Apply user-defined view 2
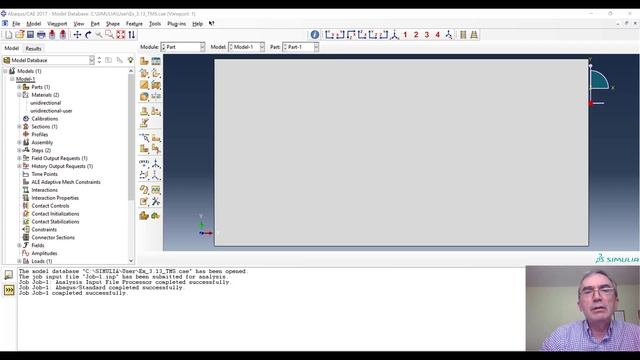 (x=416, y=35)
